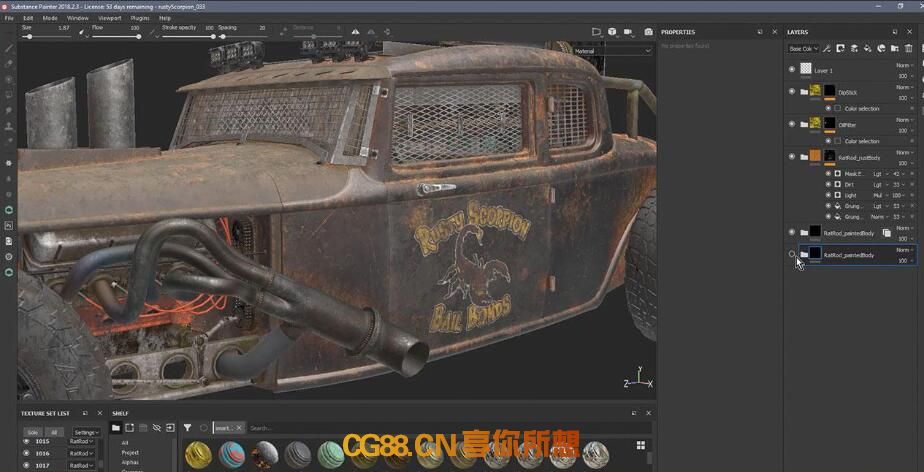Click the Shelf hidden-eye icon

(x=157, y=428)
